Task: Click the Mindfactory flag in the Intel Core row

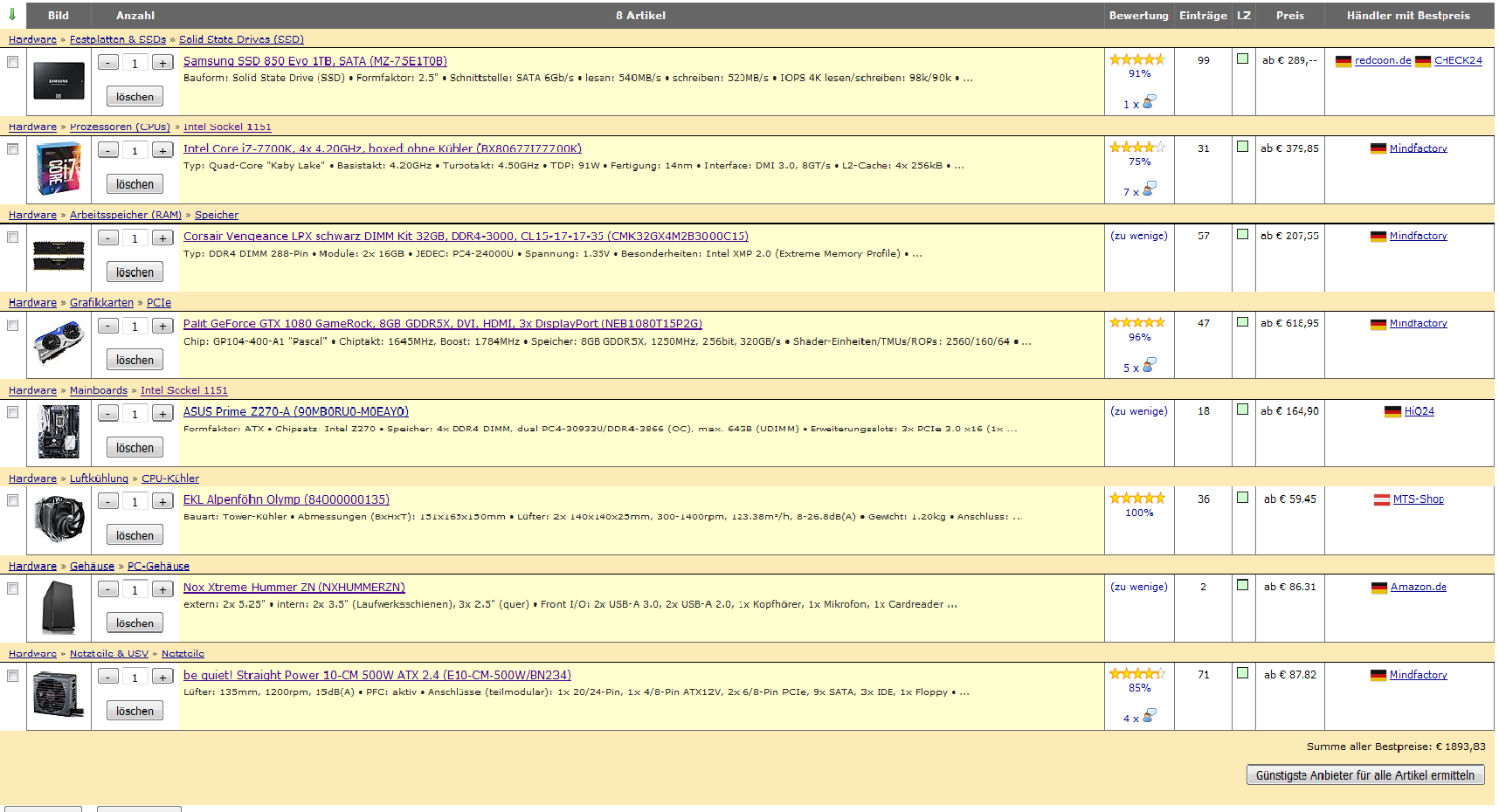Action: click(x=1378, y=149)
